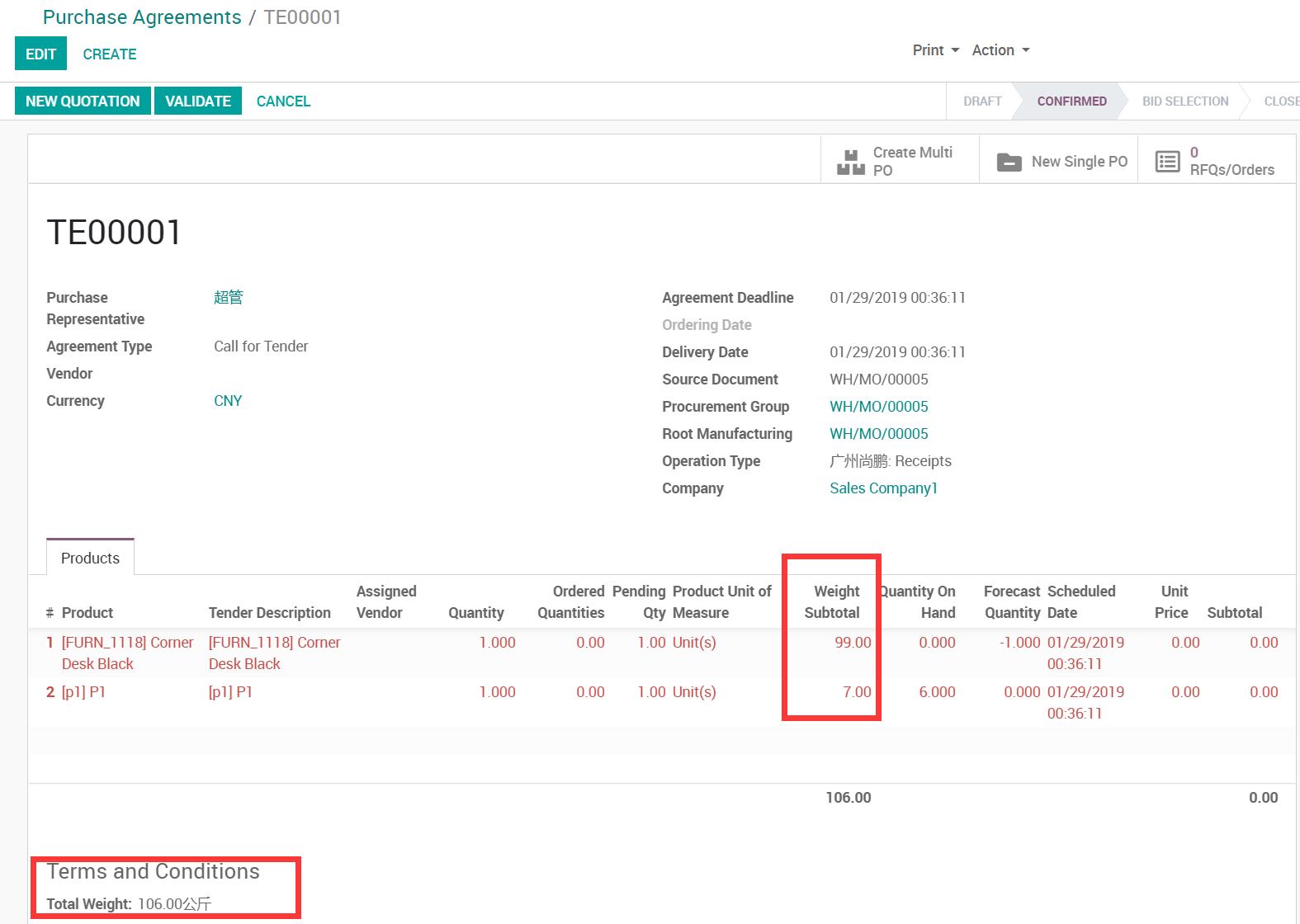1300x924 pixels.
Task: Sort by Weight Subtotal column header
Action: [x=832, y=602]
